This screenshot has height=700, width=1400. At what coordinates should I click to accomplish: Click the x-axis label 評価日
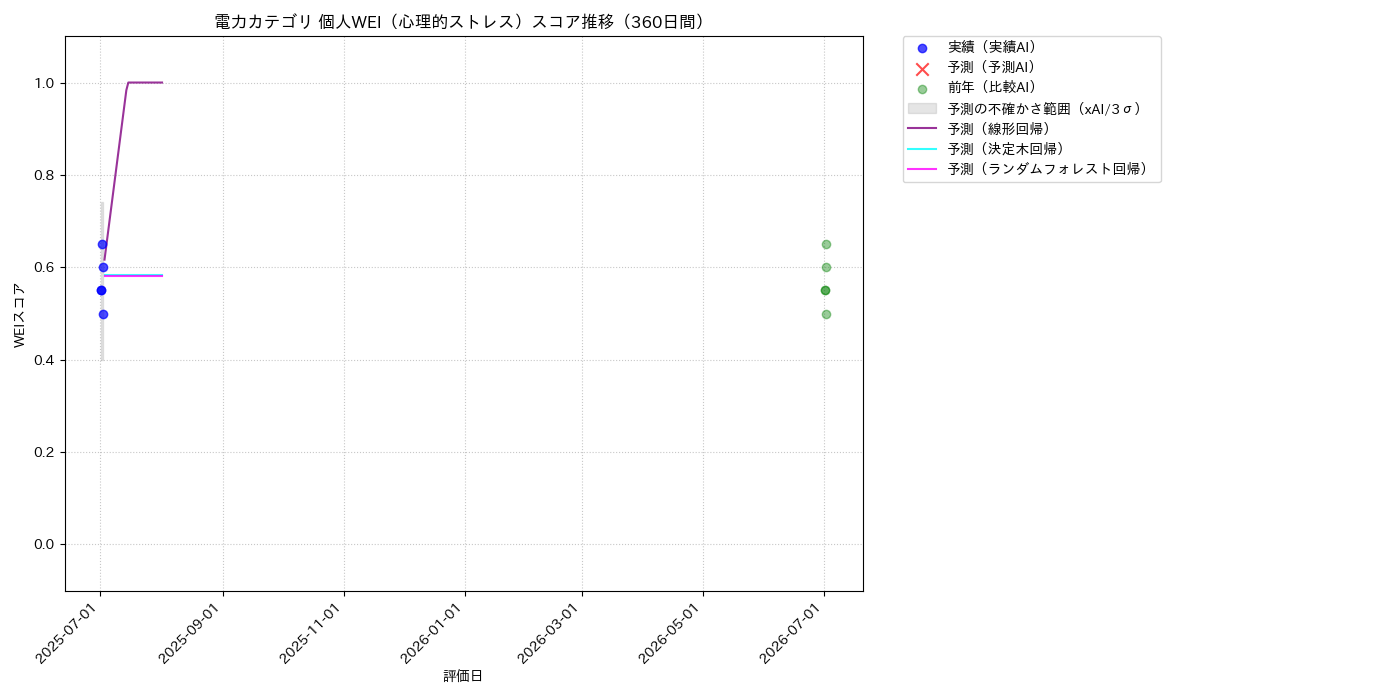[463, 677]
